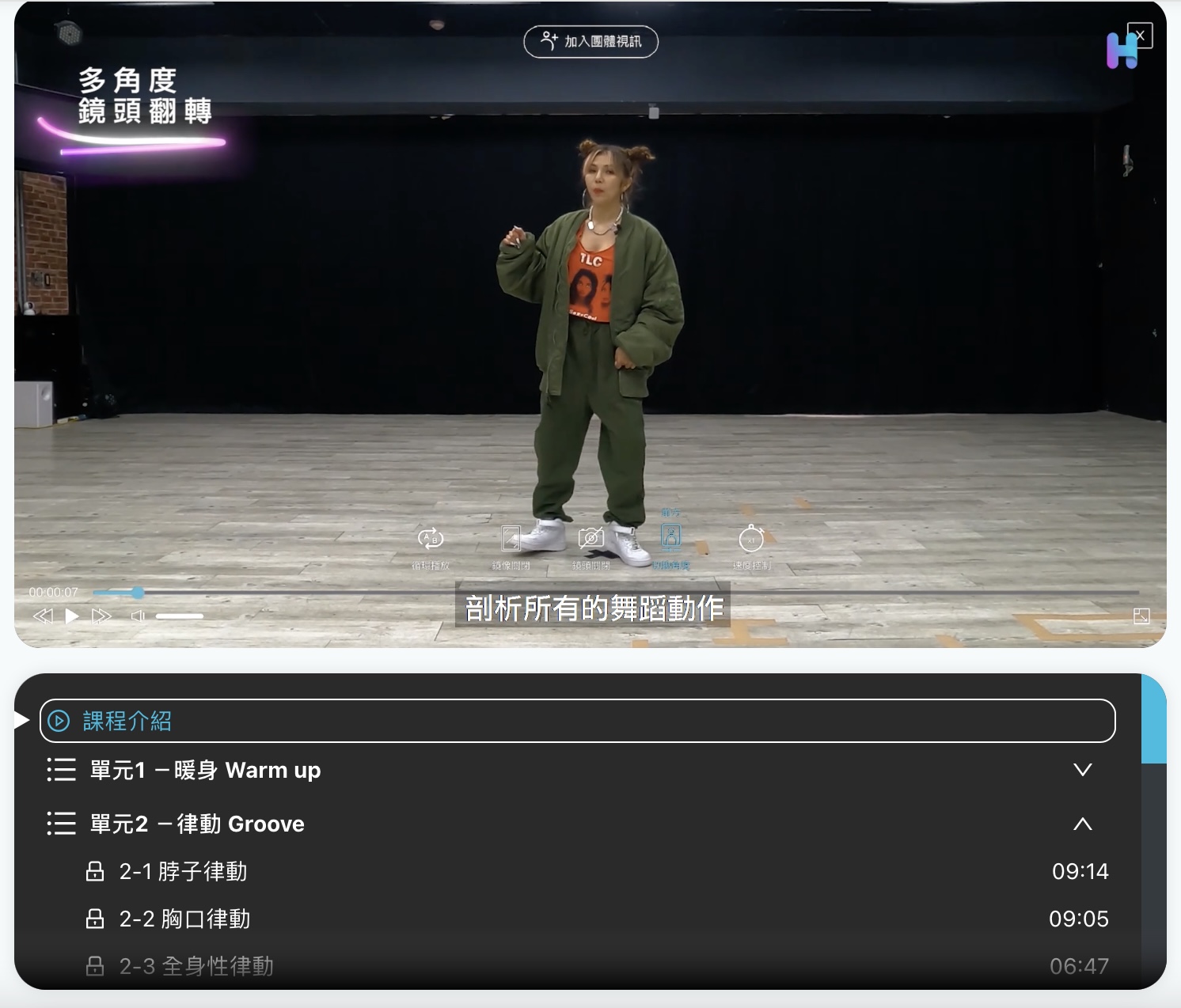1181x1008 pixels.
Task: Toggle playback with the play button
Action: 73,615
